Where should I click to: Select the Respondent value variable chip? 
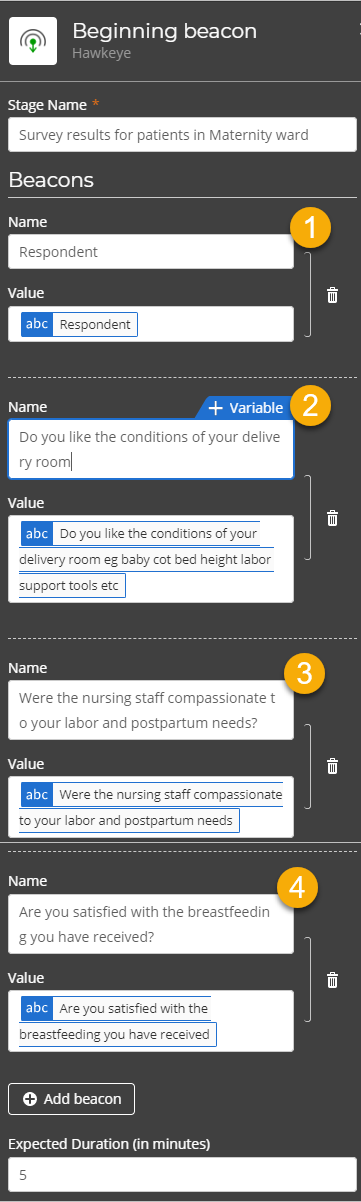point(79,324)
